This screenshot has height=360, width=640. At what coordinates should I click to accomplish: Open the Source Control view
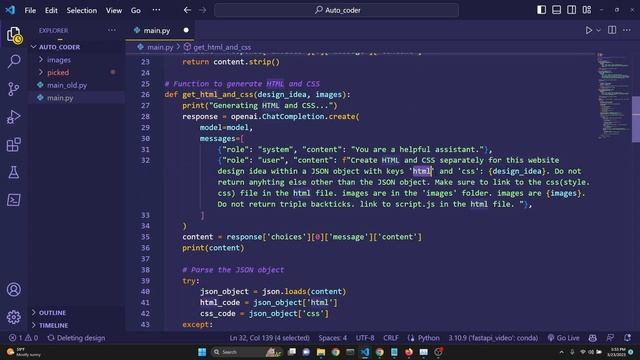[14, 89]
